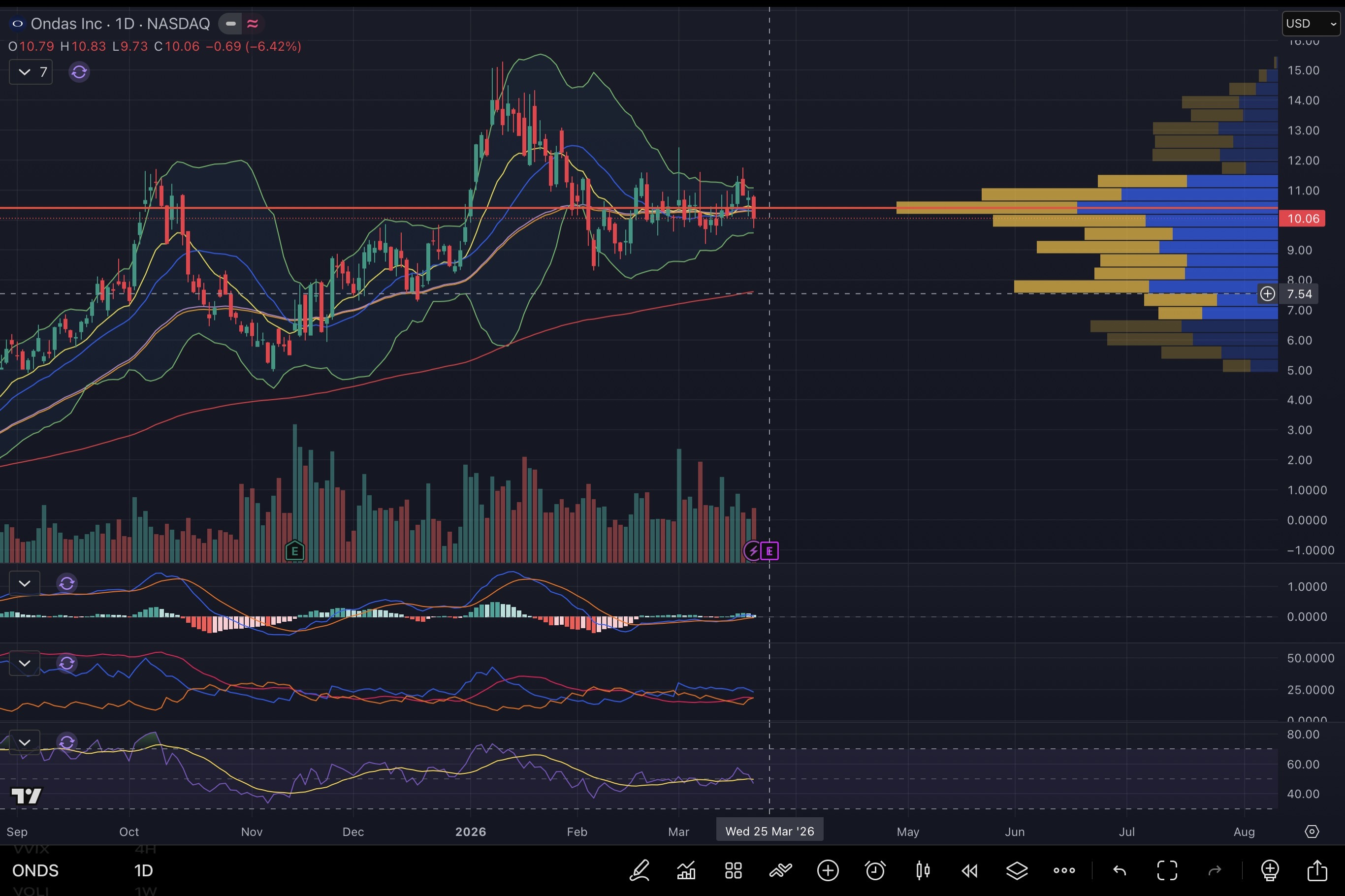Viewport: 1345px width, 896px height.
Task: Open more options three-dots menu
Action: pos(1064,870)
